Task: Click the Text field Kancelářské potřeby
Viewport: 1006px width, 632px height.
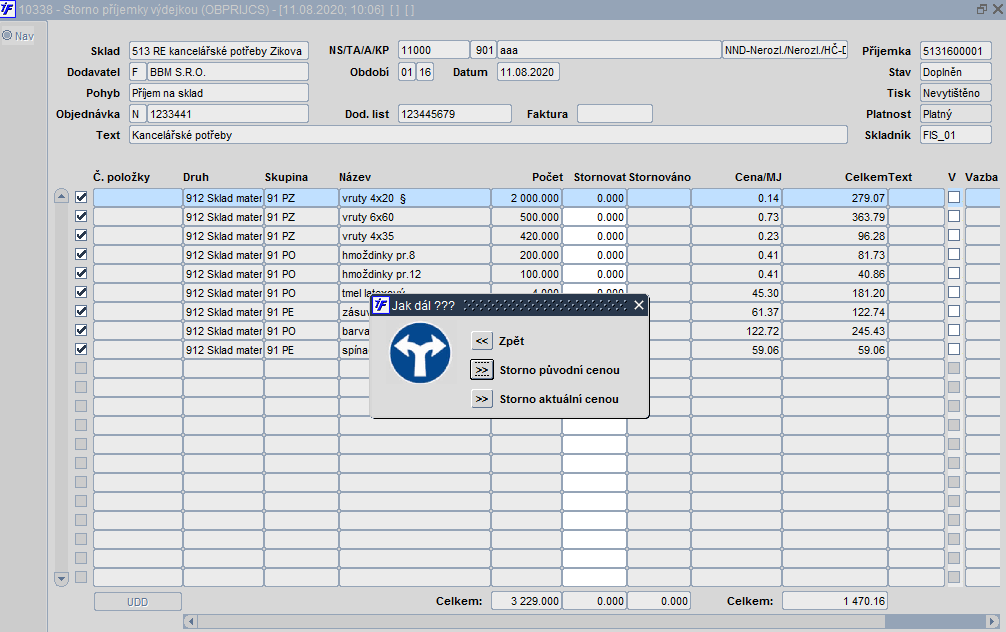Action: pyautogui.click(x=488, y=135)
